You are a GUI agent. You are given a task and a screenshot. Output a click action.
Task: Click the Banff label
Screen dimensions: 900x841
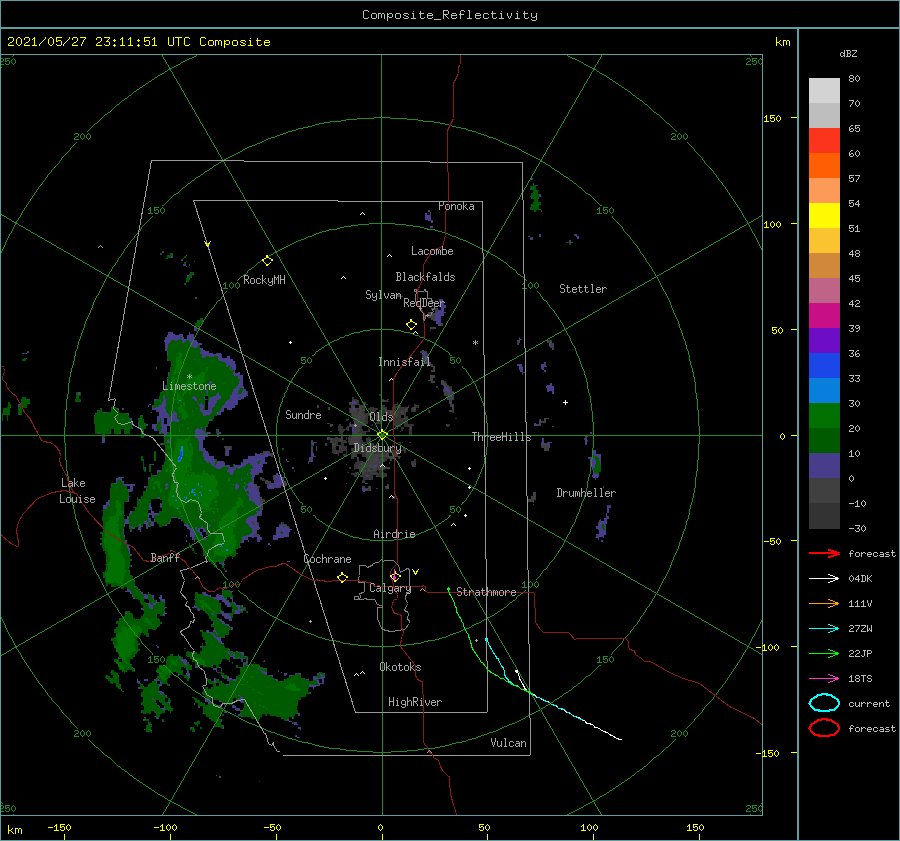click(165, 557)
